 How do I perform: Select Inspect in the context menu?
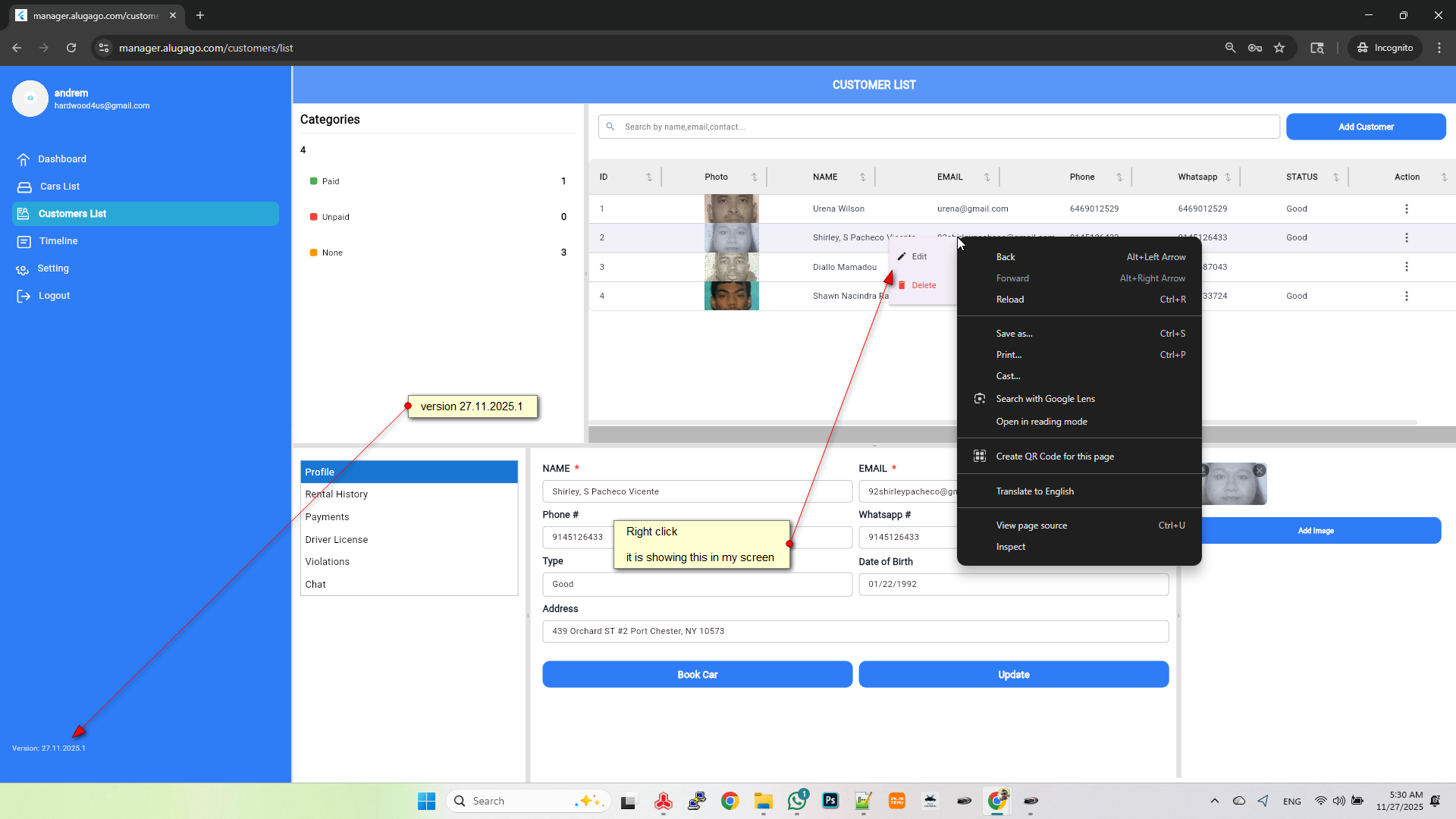tap(1010, 547)
